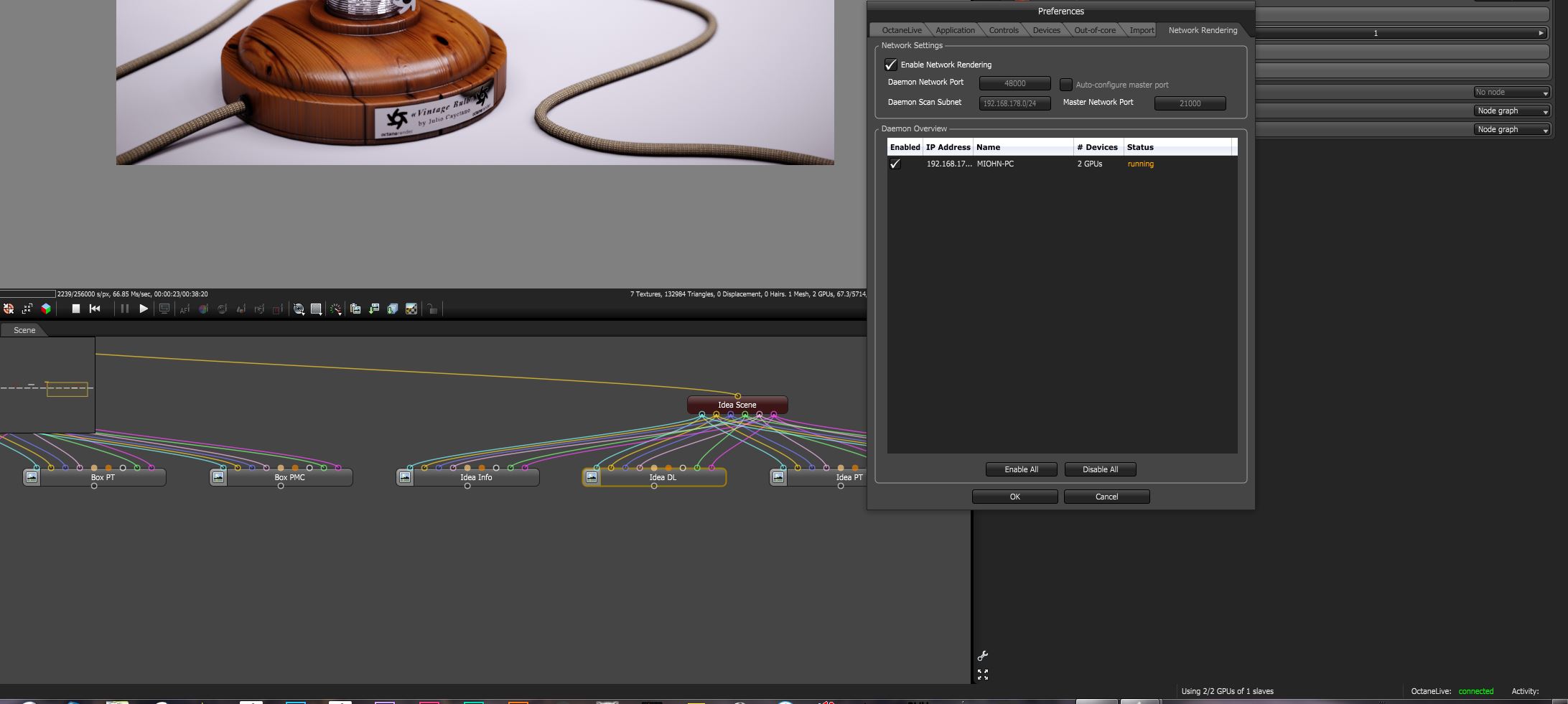Toggle Enable Network Rendering checkbox

coord(891,65)
